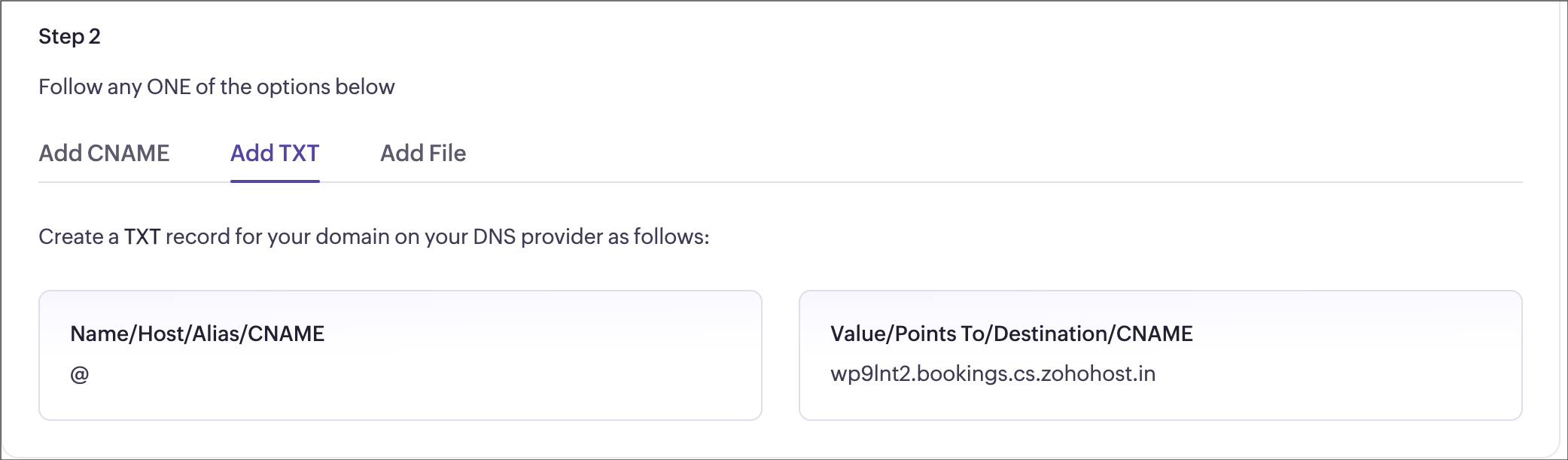This screenshot has height=460, width=1568.
Task: Click 'Create a' at the instruction start
Action: pyautogui.click(x=78, y=236)
